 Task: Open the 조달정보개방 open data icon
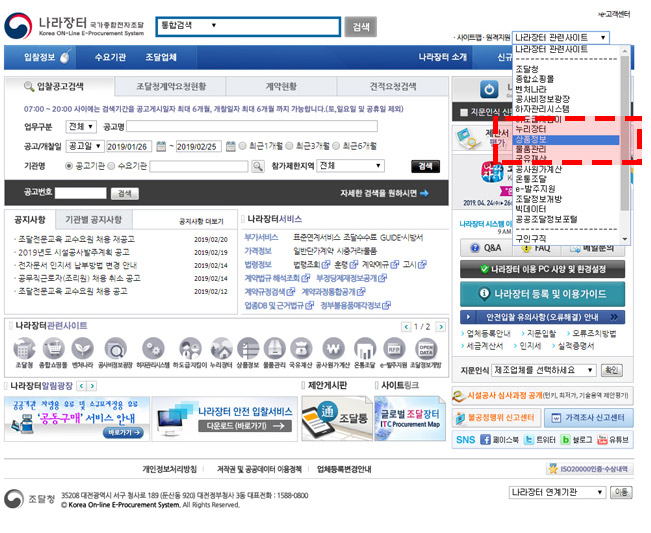[426, 348]
